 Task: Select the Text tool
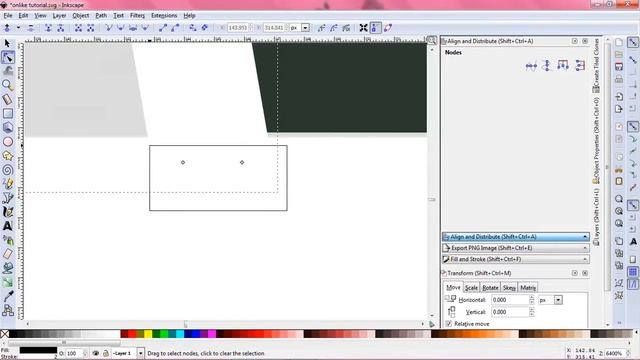point(7,226)
